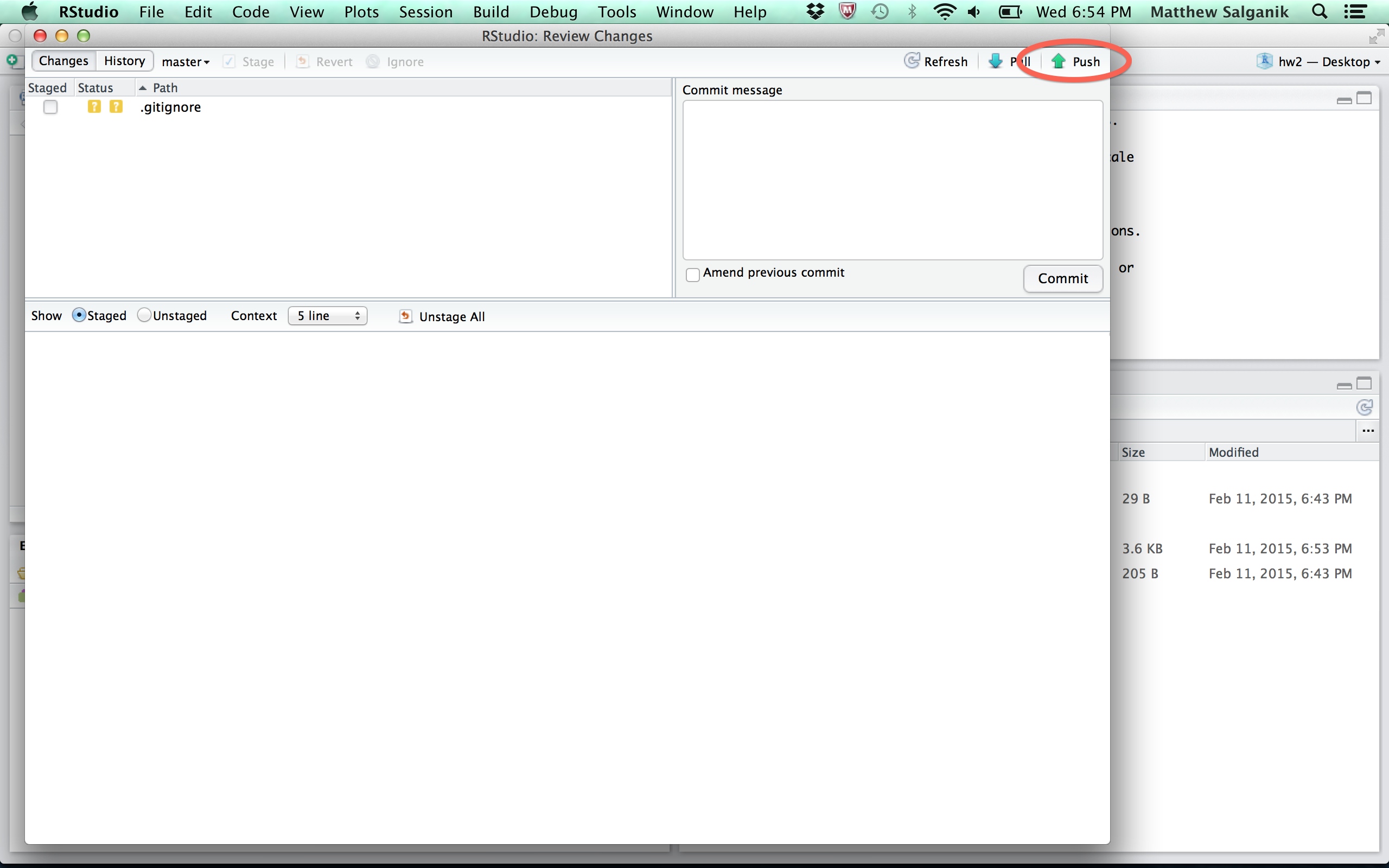Image resolution: width=1389 pixels, height=868 pixels.
Task: Click the blue Pull arrow icon
Action: 995,61
